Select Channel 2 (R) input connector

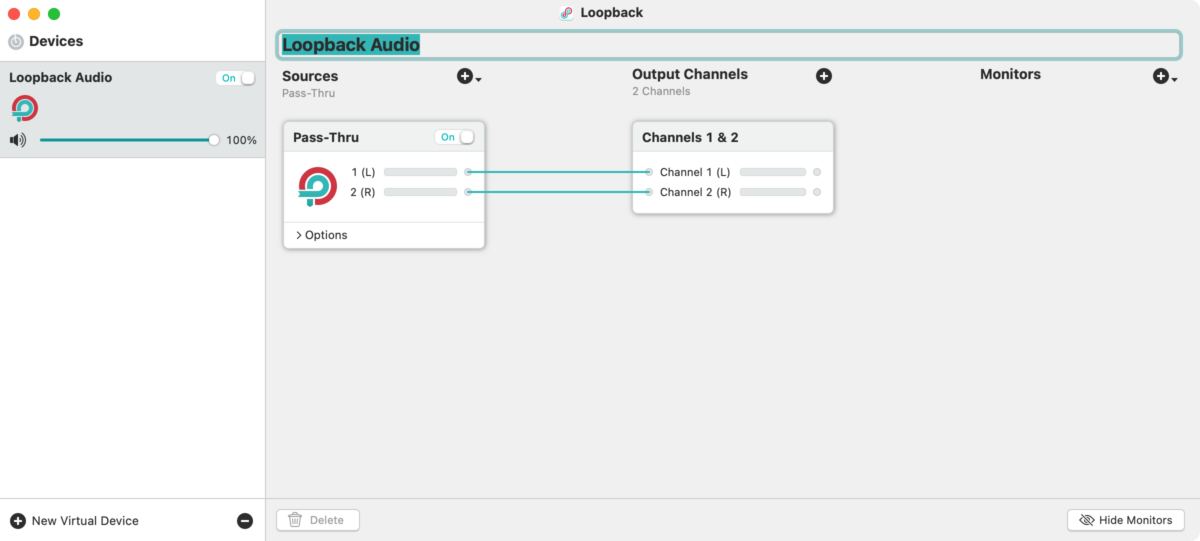(649, 192)
